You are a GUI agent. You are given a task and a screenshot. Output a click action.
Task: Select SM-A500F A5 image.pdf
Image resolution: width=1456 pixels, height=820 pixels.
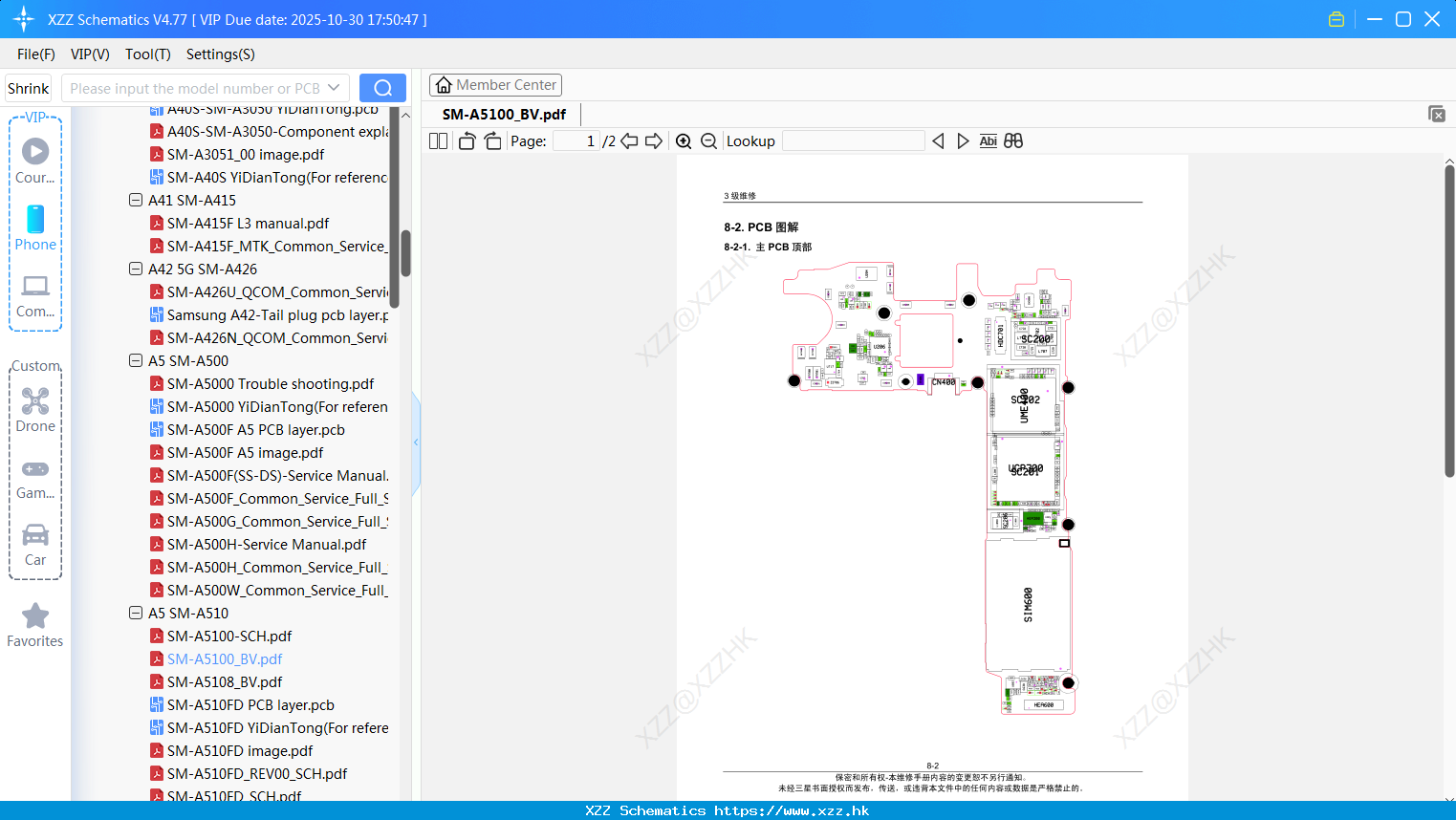click(x=245, y=453)
